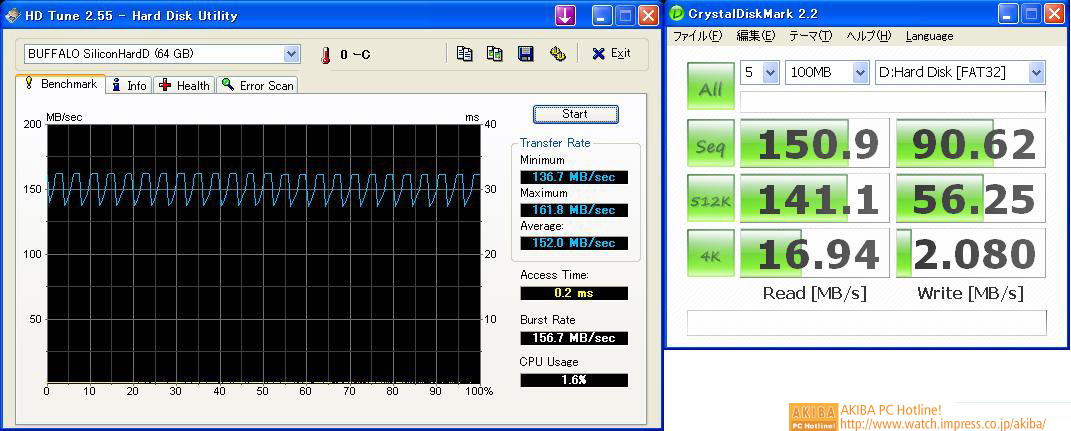Copy benchmark text to clipboard icon

tap(464, 54)
